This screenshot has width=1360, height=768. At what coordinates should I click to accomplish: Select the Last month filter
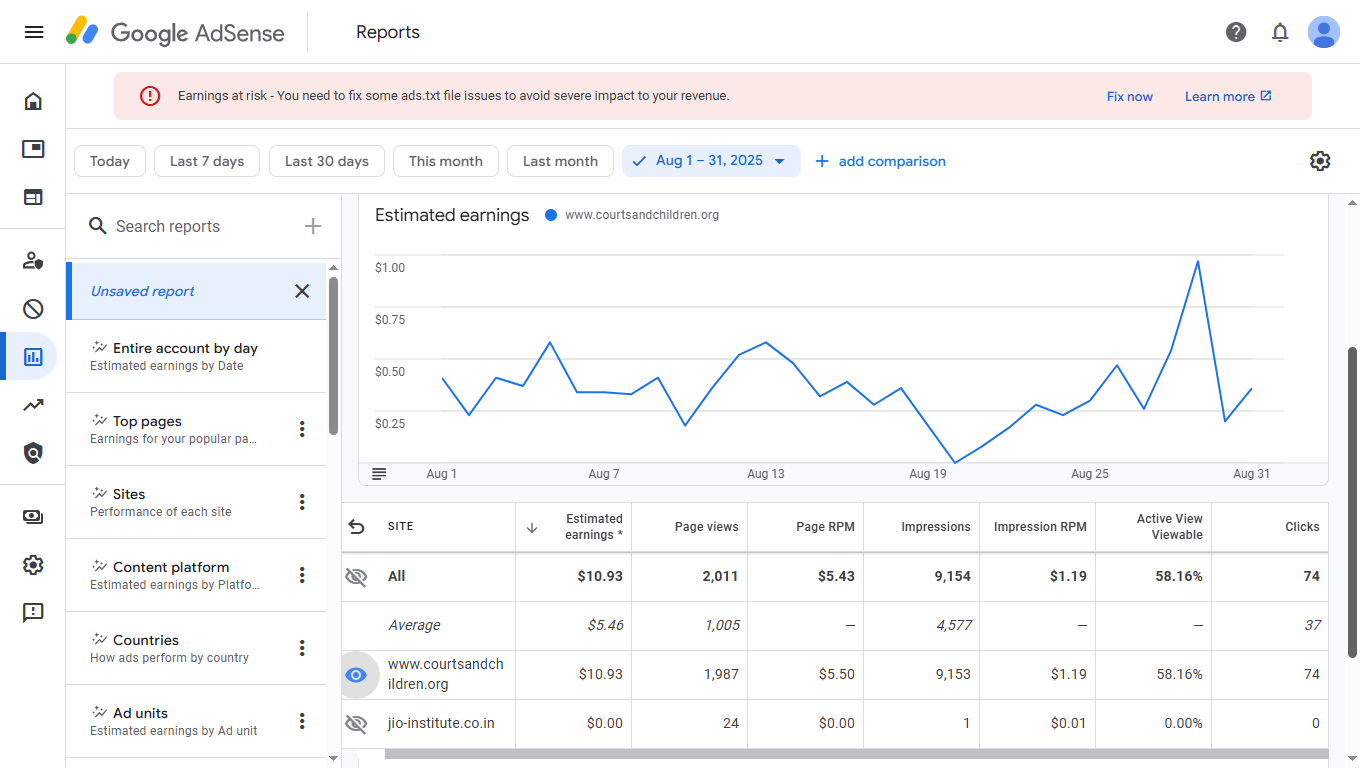(x=560, y=161)
